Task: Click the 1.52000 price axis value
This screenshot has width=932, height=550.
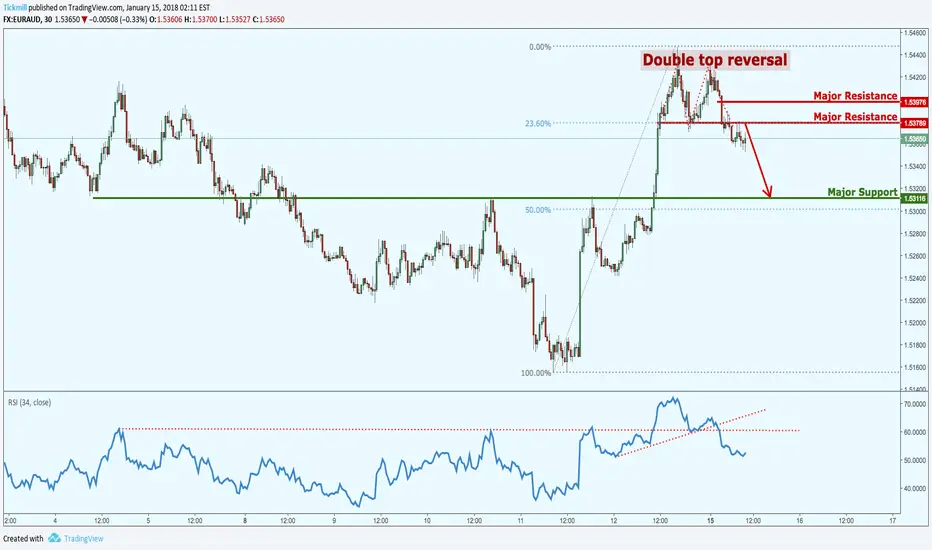Action: (914, 323)
